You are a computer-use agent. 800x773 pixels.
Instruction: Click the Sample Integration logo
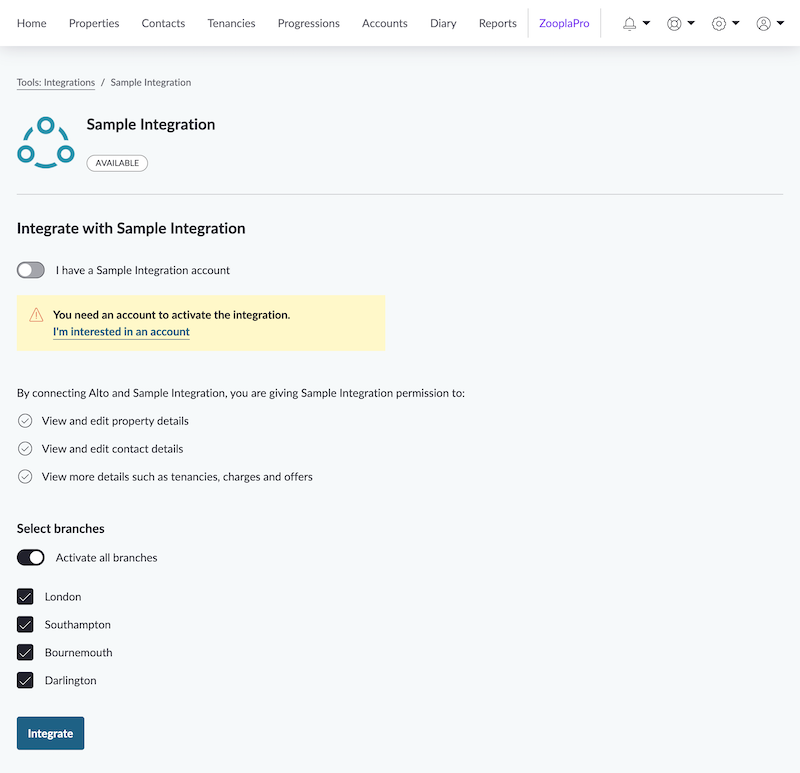[46, 143]
